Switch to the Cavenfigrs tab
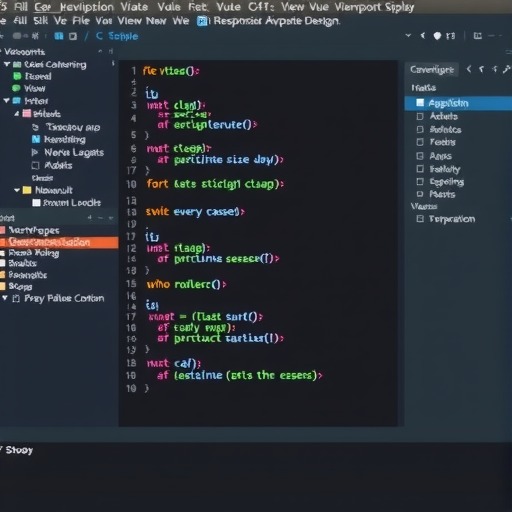Viewport: 512px width, 512px height. coord(432,69)
